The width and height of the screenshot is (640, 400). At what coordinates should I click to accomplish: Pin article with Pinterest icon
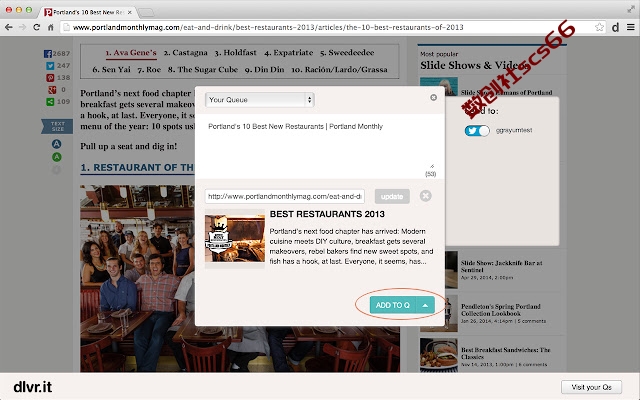pos(50,78)
